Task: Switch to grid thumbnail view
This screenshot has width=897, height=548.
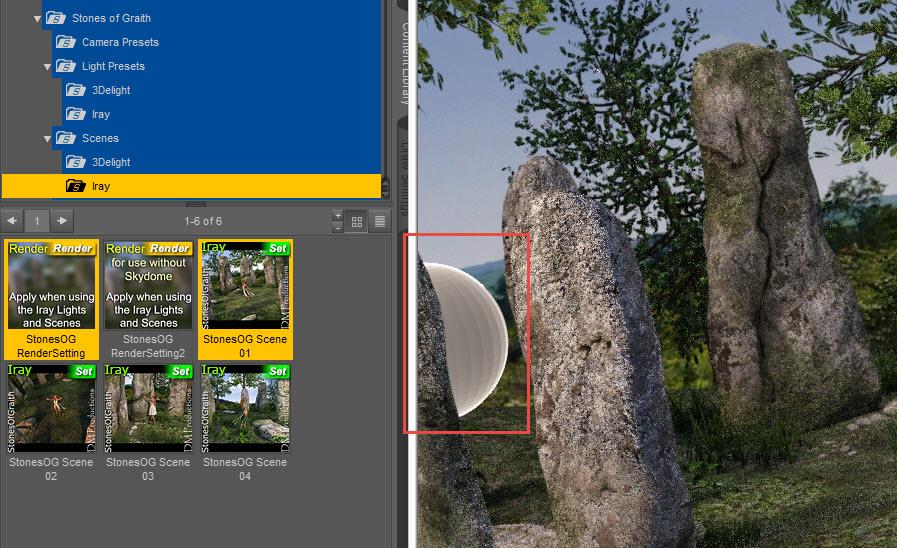Action: (x=357, y=221)
